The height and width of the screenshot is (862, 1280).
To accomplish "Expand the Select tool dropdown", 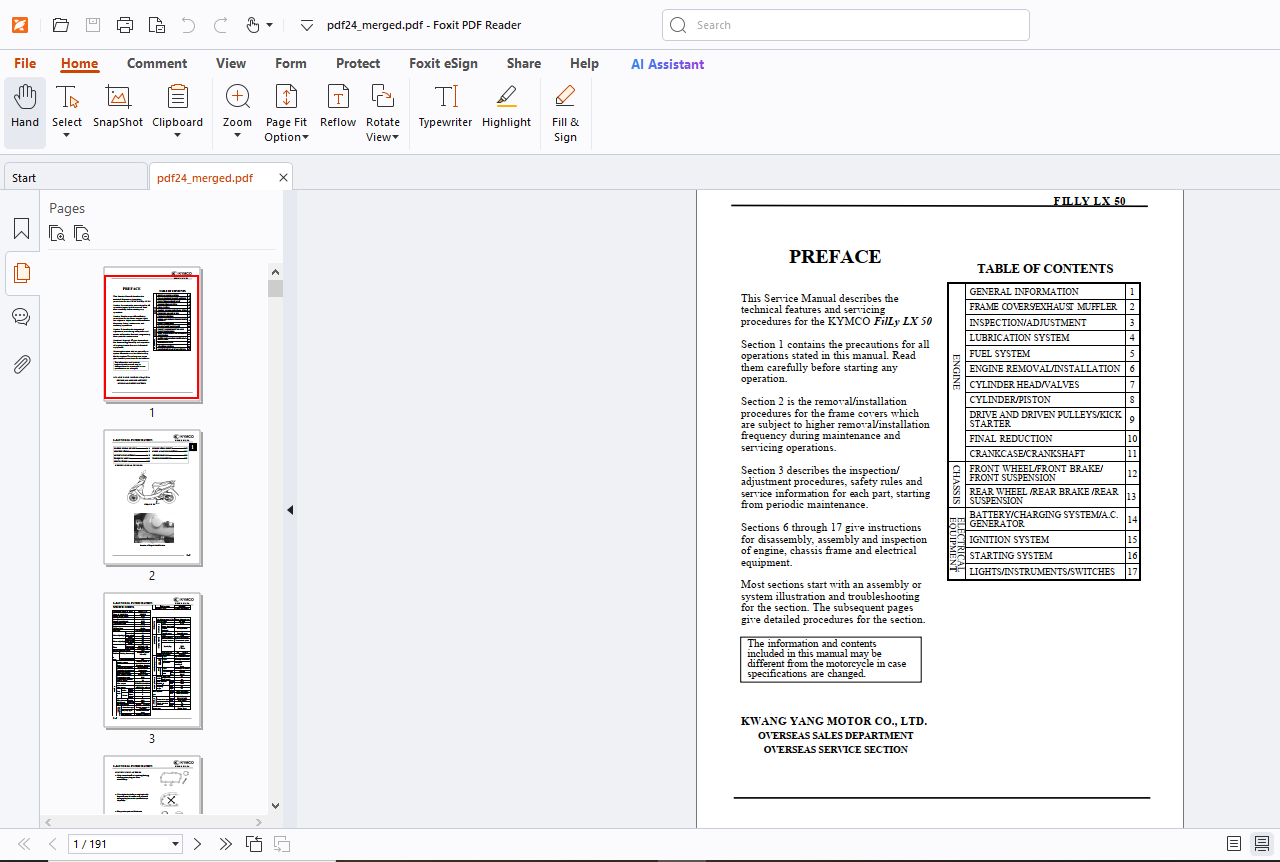I will (67, 137).
